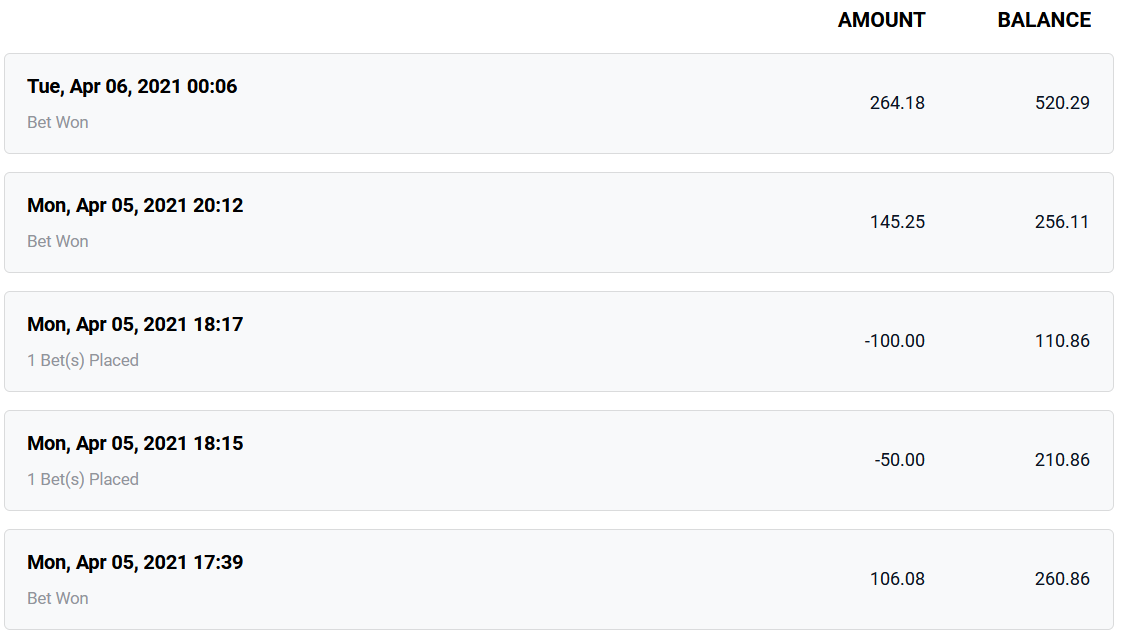Image resolution: width=1121 pixels, height=637 pixels.
Task: Select the Mon, Apr 05 20:12 entry
Action: [x=559, y=222]
